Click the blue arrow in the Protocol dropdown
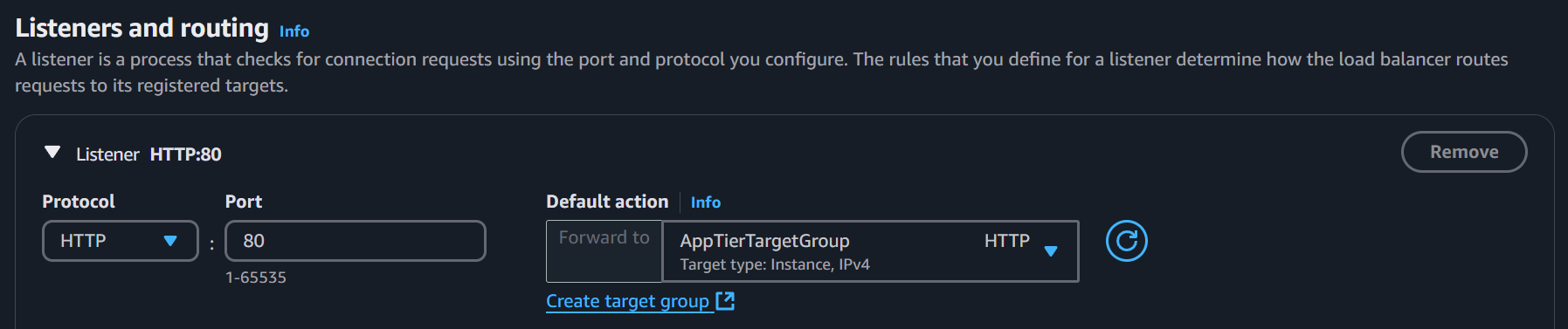The height and width of the screenshot is (329, 1568). click(x=170, y=242)
